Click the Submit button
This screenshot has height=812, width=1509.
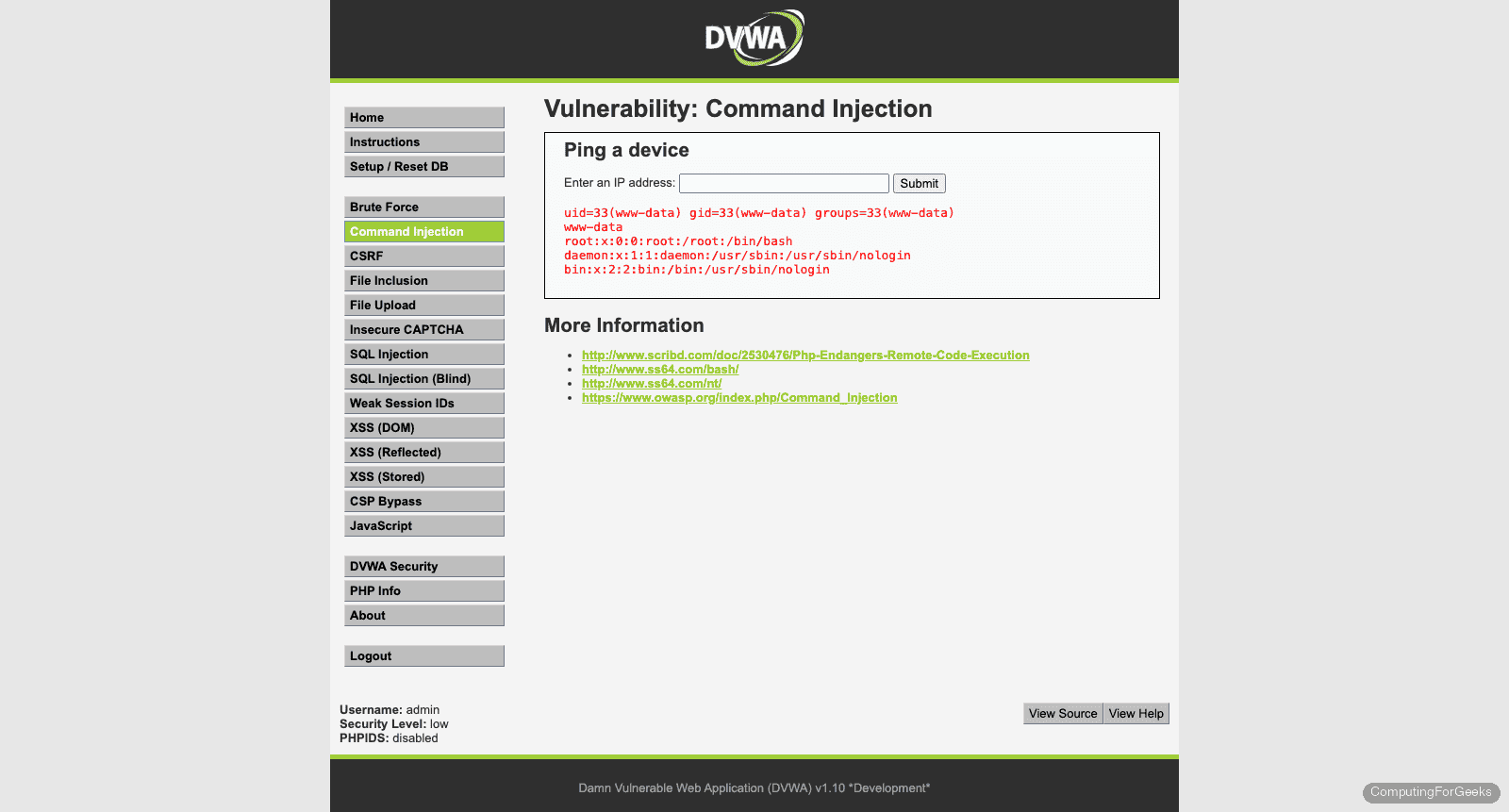coord(920,184)
